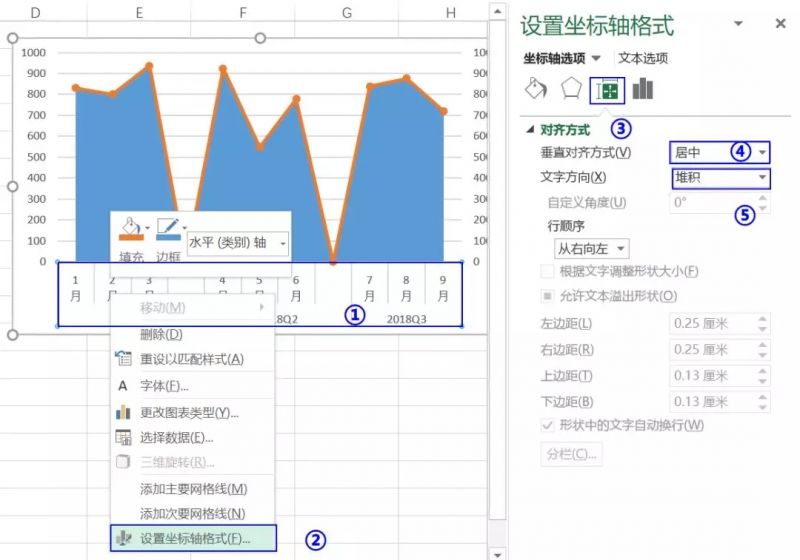The width and height of the screenshot is (800, 560).
Task: Open Size & Properties tab icon
Action: point(607,91)
